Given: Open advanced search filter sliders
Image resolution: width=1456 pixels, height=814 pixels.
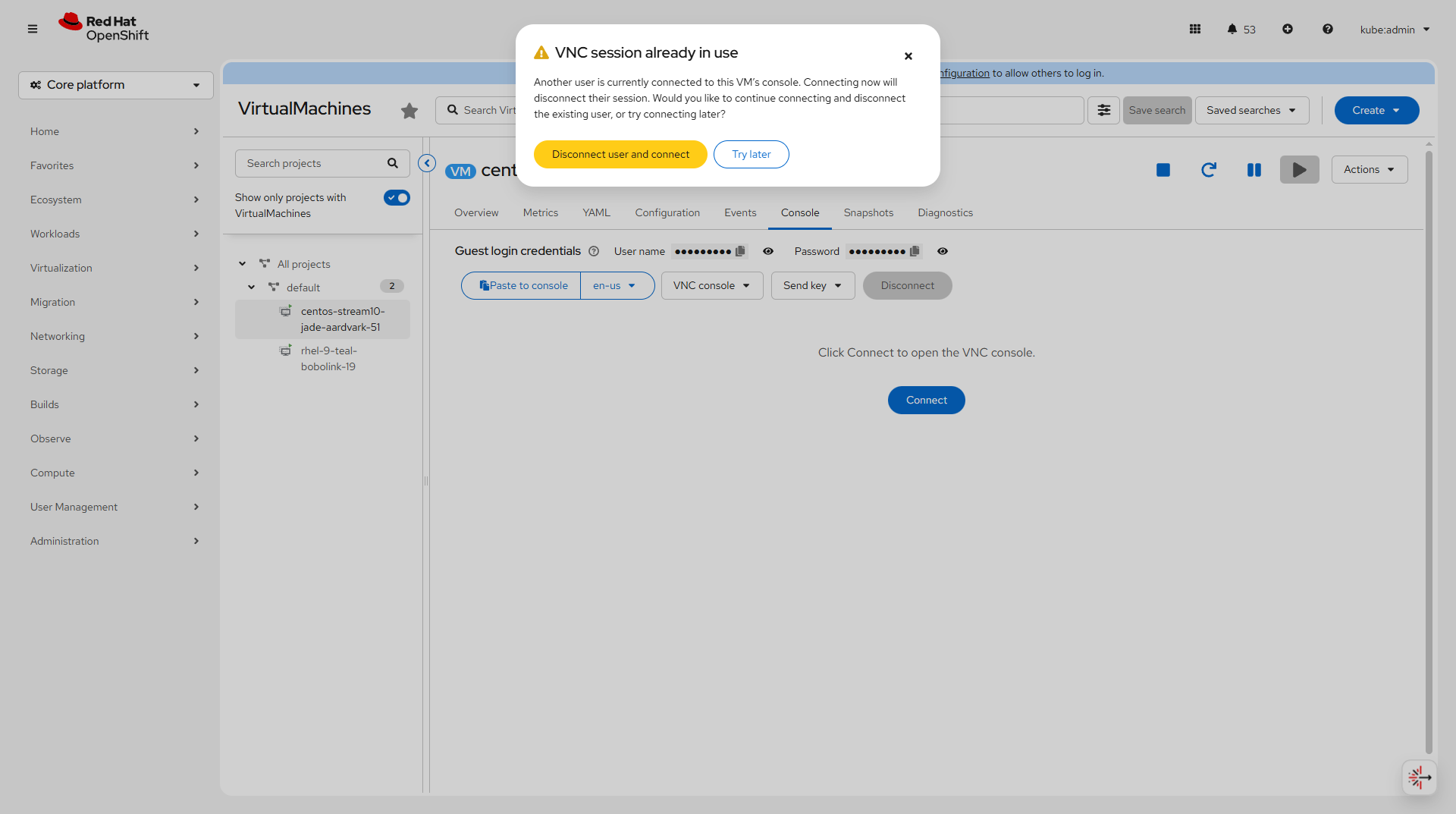Looking at the screenshot, I should click(1104, 110).
